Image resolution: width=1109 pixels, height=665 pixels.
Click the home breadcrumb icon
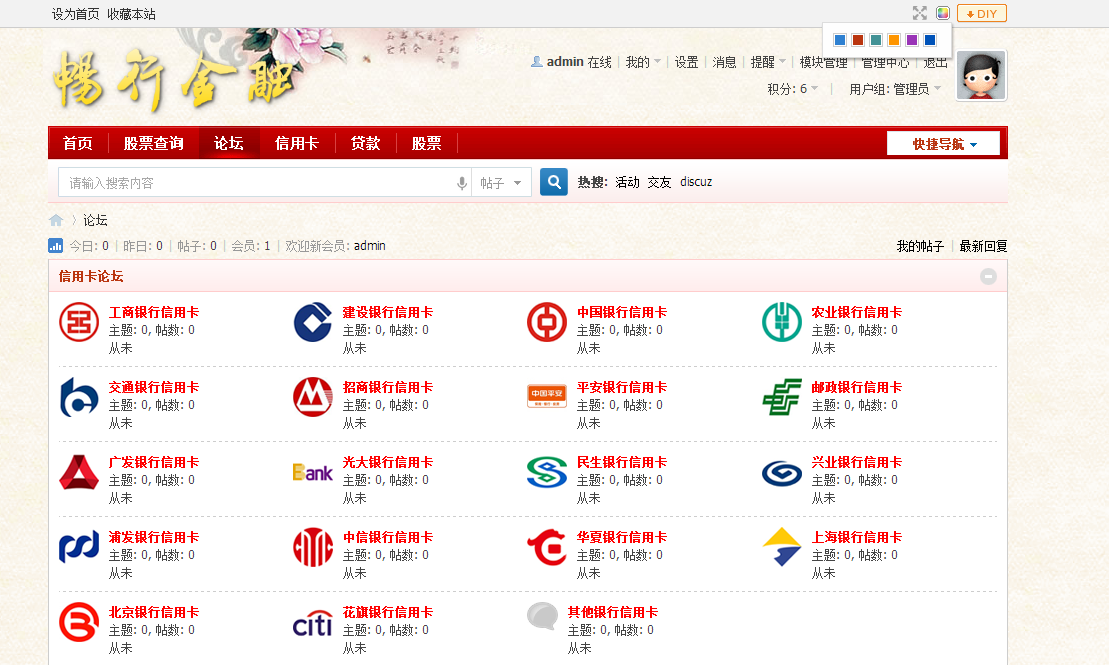tap(56, 220)
